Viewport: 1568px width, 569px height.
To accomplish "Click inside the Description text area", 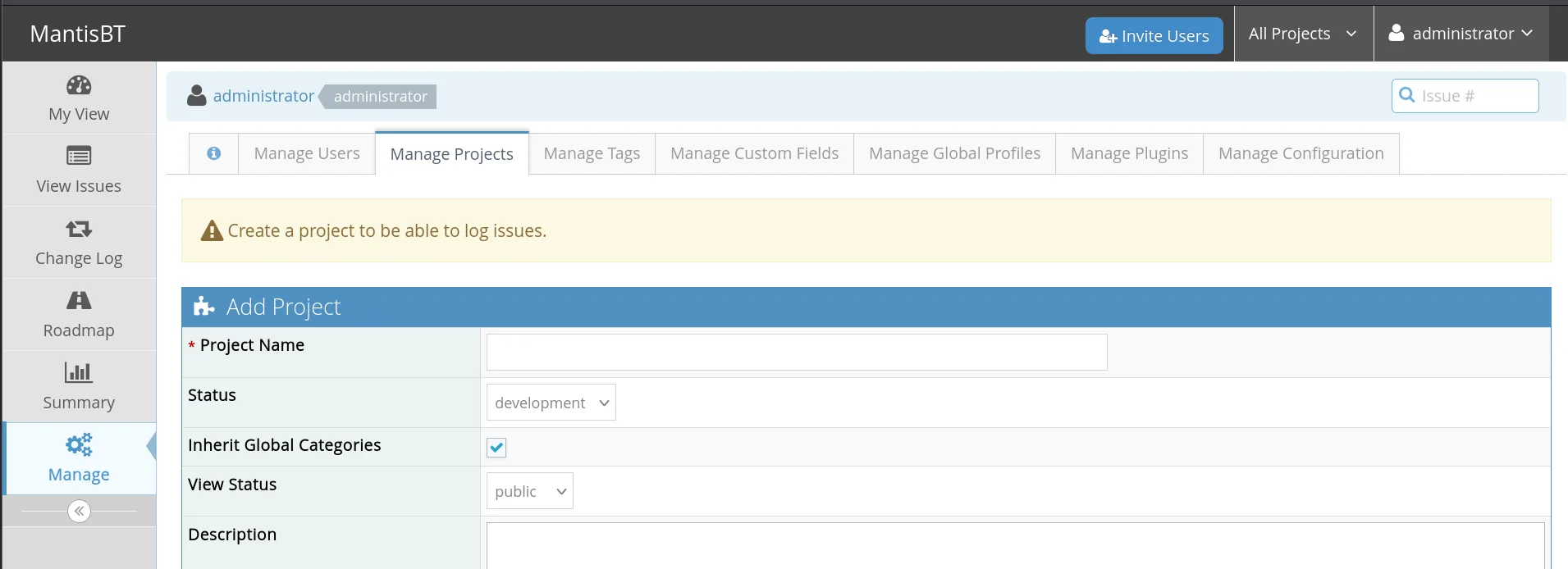I will [1016, 546].
